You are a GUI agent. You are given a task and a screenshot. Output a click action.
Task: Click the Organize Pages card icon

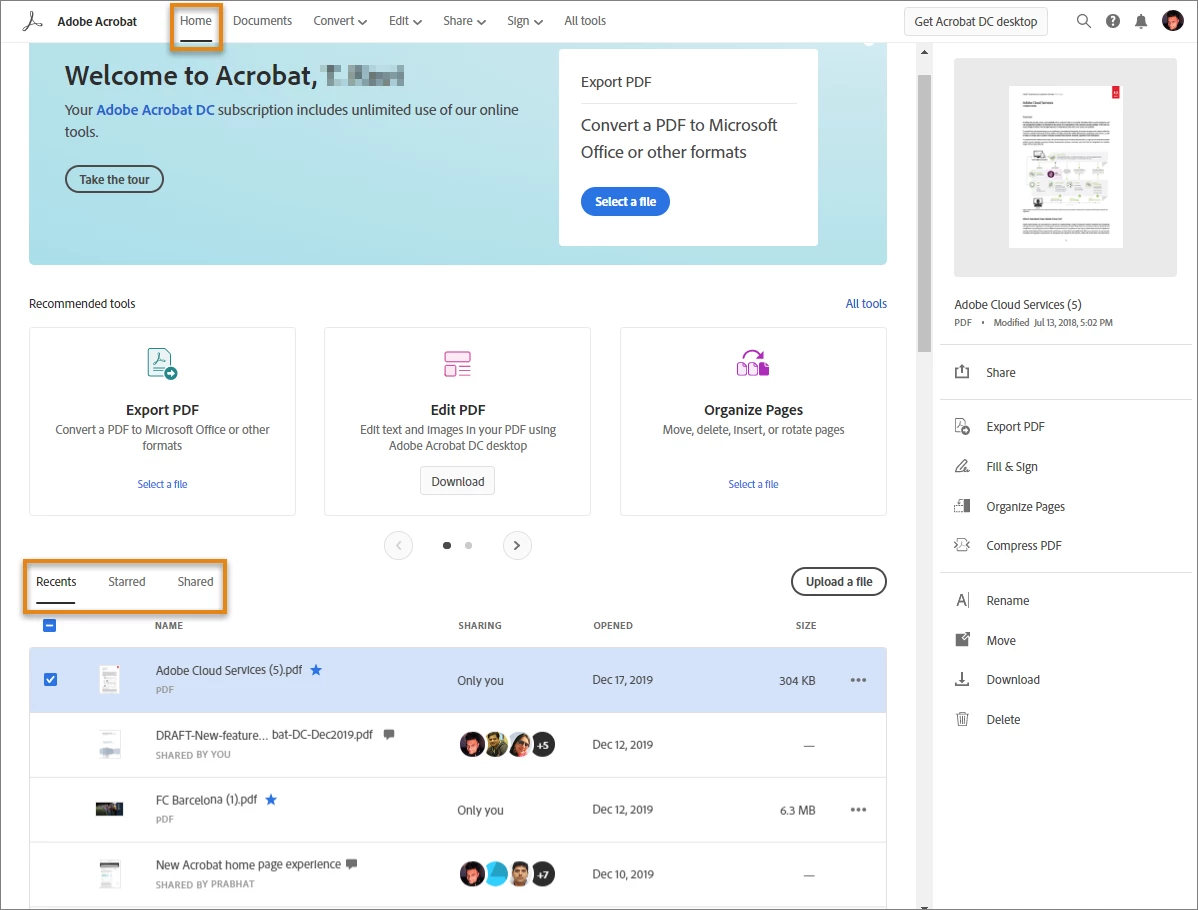tap(753, 363)
